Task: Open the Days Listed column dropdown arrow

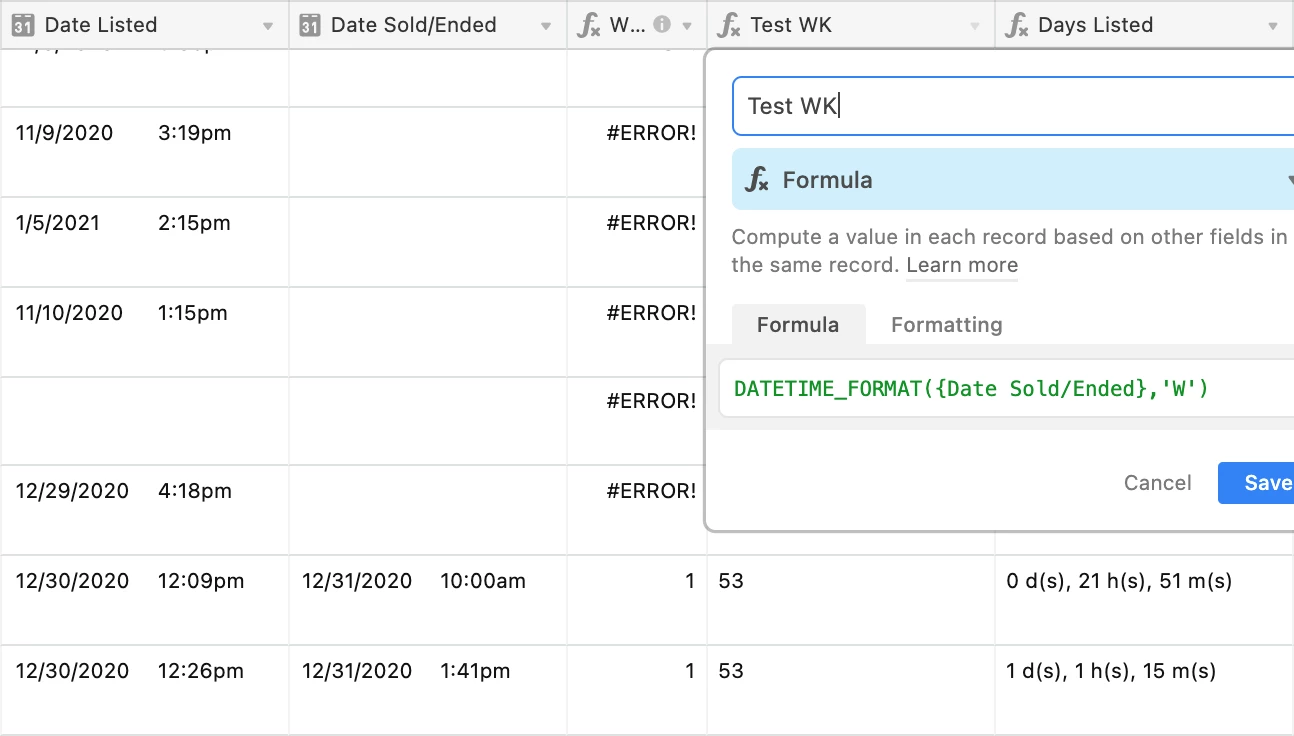Action: point(1272,27)
